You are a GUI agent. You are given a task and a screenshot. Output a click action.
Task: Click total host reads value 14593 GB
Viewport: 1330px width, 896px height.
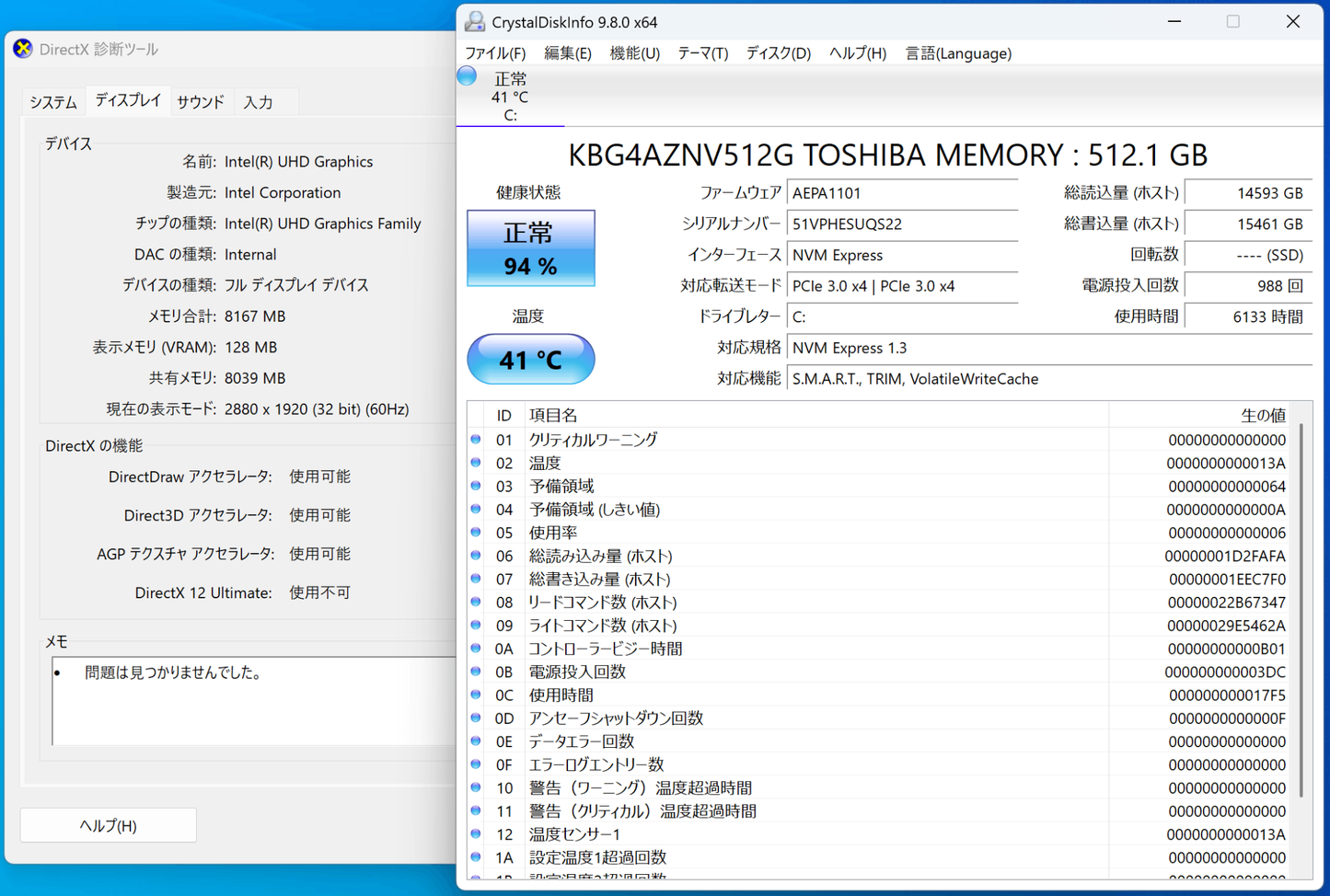(x=1248, y=193)
